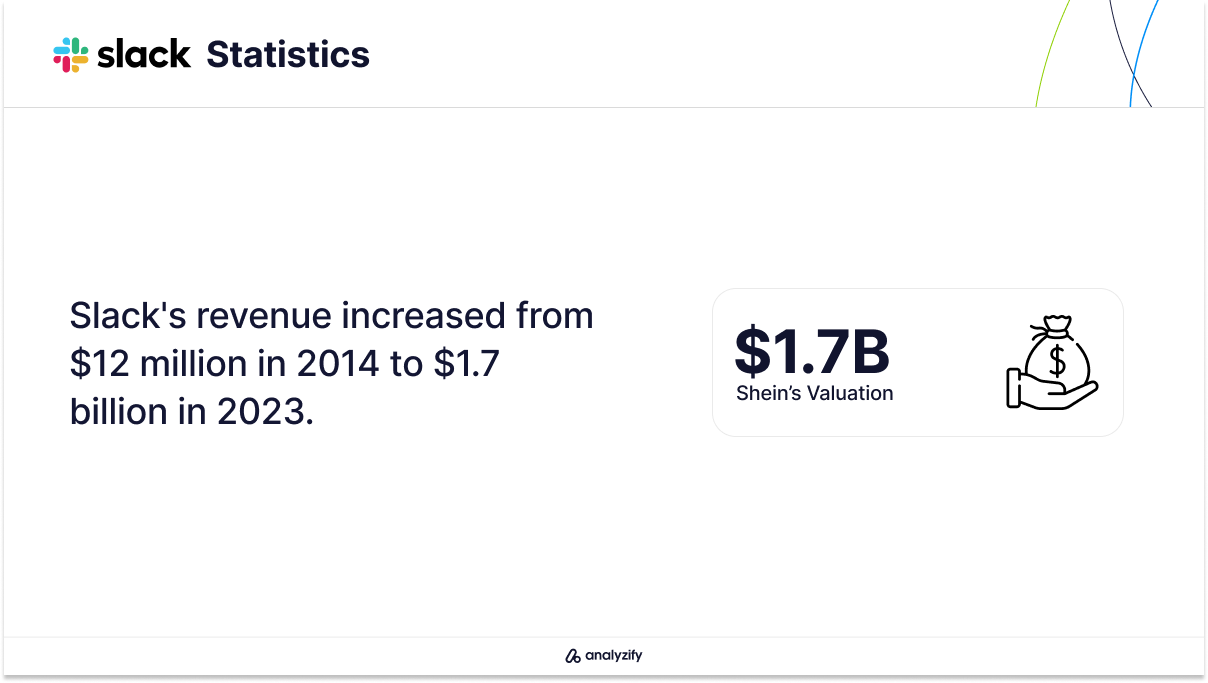Click the "Shein's Valuation" caption
The width and height of the screenshot is (1208, 683).
click(x=815, y=393)
